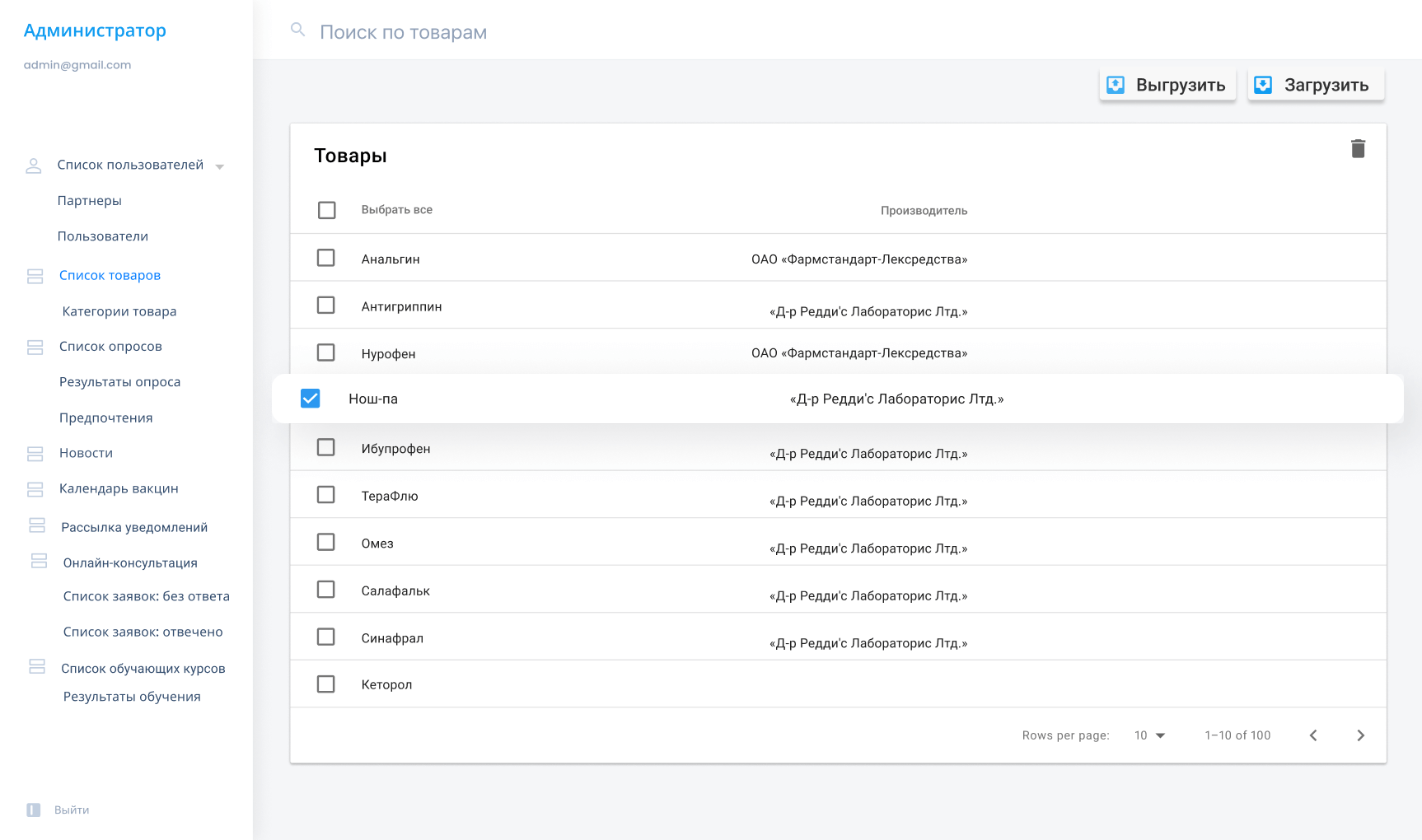Click the Ибупрофен product name
This screenshot has height=840, width=1422.
[x=395, y=449]
